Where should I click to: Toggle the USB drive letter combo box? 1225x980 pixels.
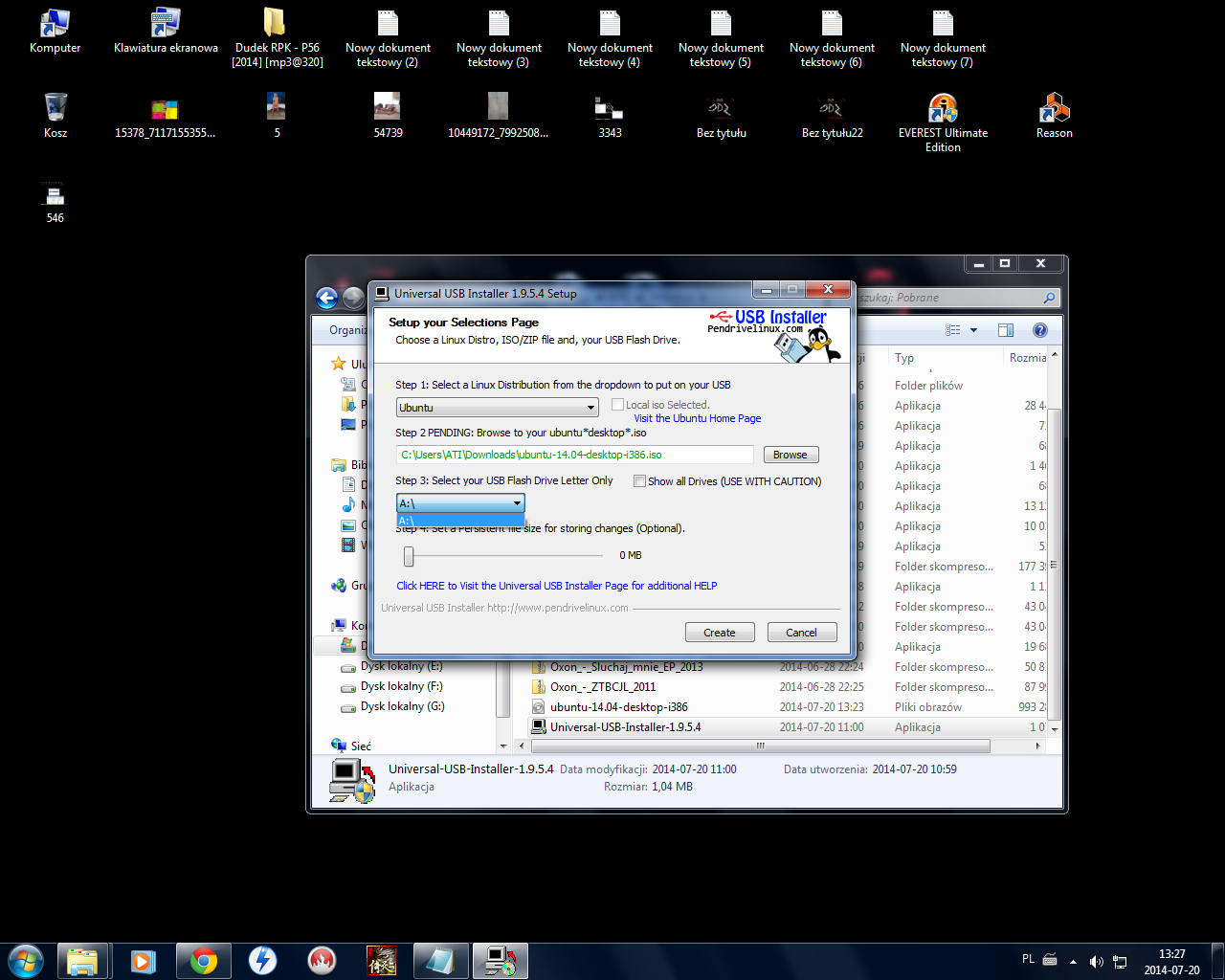(460, 503)
